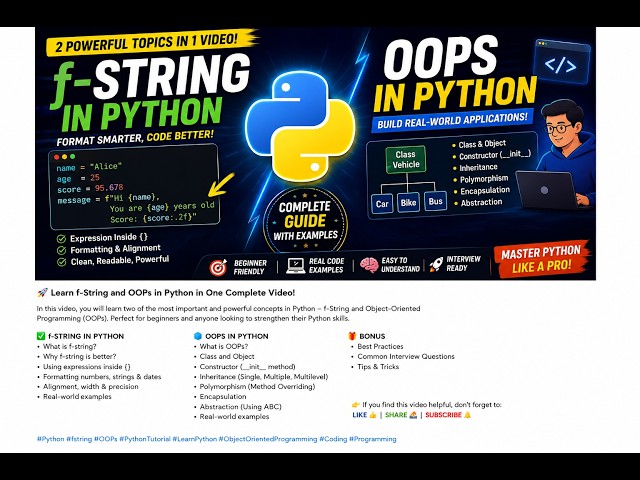Screen dimensions: 640x480
Task: Open the #ObjectOrientedProgramming hashtag
Action: (268, 439)
